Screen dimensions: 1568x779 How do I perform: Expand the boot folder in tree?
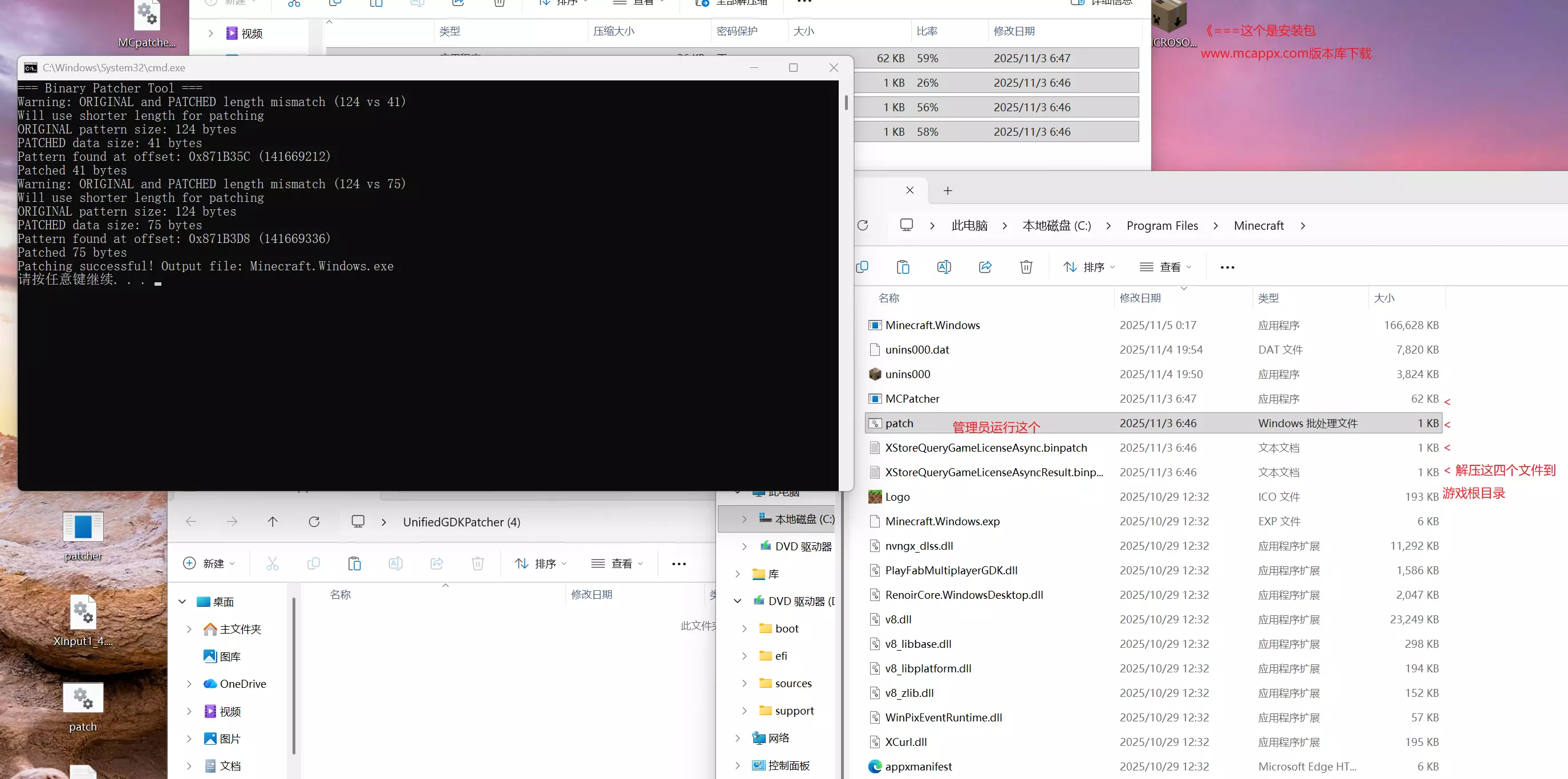click(744, 628)
